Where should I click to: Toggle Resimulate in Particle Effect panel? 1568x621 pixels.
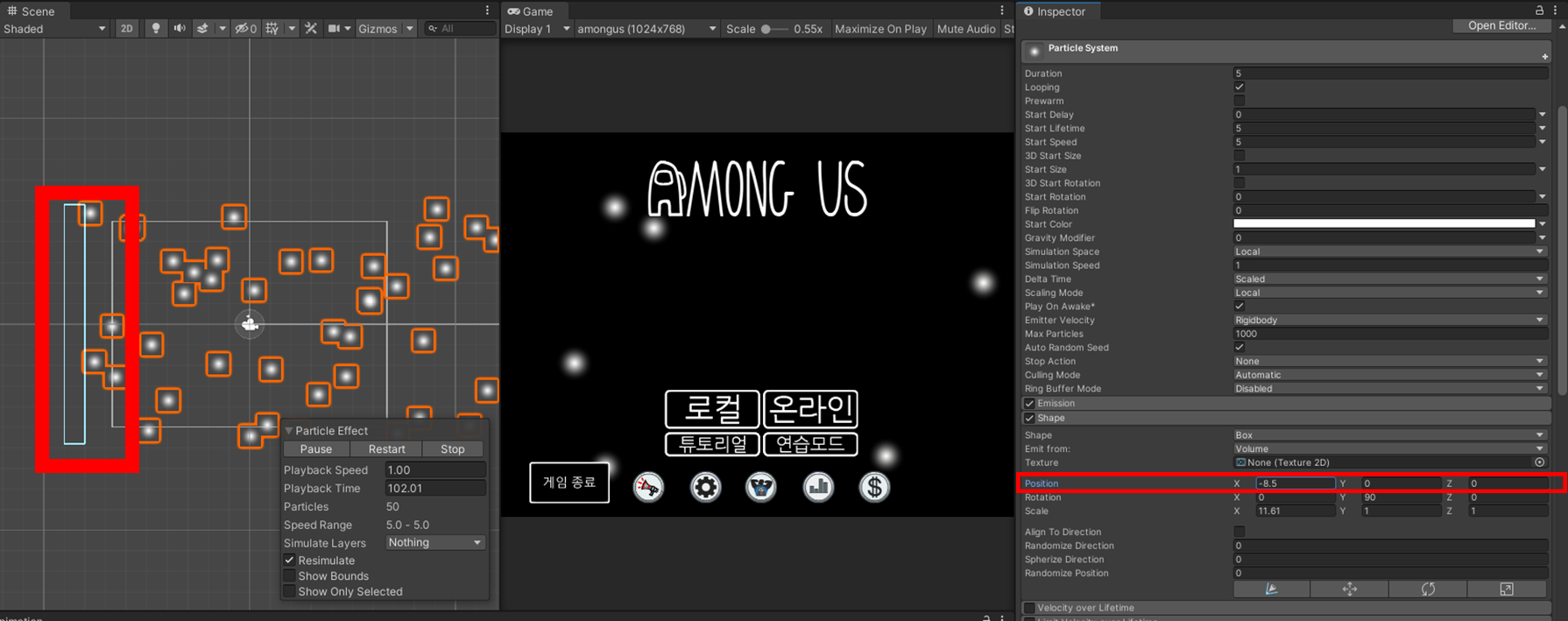coord(290,561)
